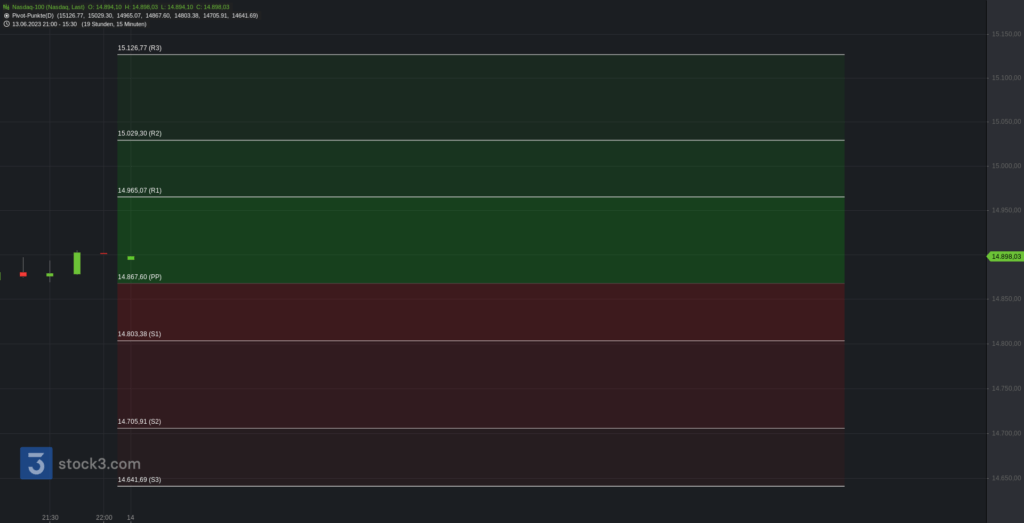Viewport: 1024px width, 523px height.
Task: Click the 15.000,00 price axis label
Action: click(1005, 166)
